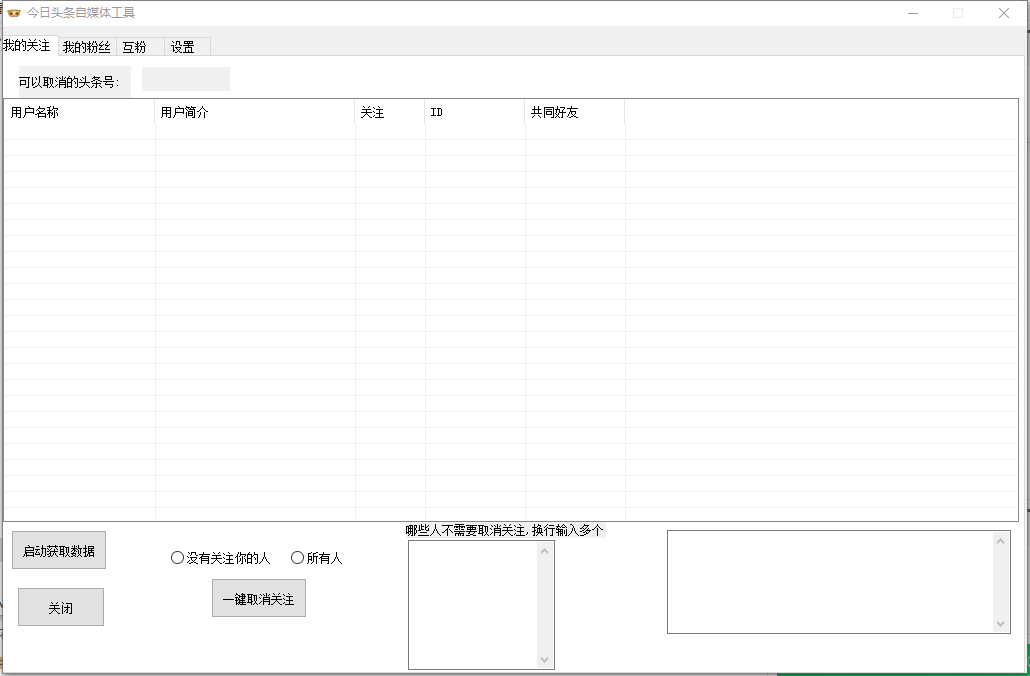Click inside the right-side log text area
This screenshot has height=676, width=1030.
830,581
